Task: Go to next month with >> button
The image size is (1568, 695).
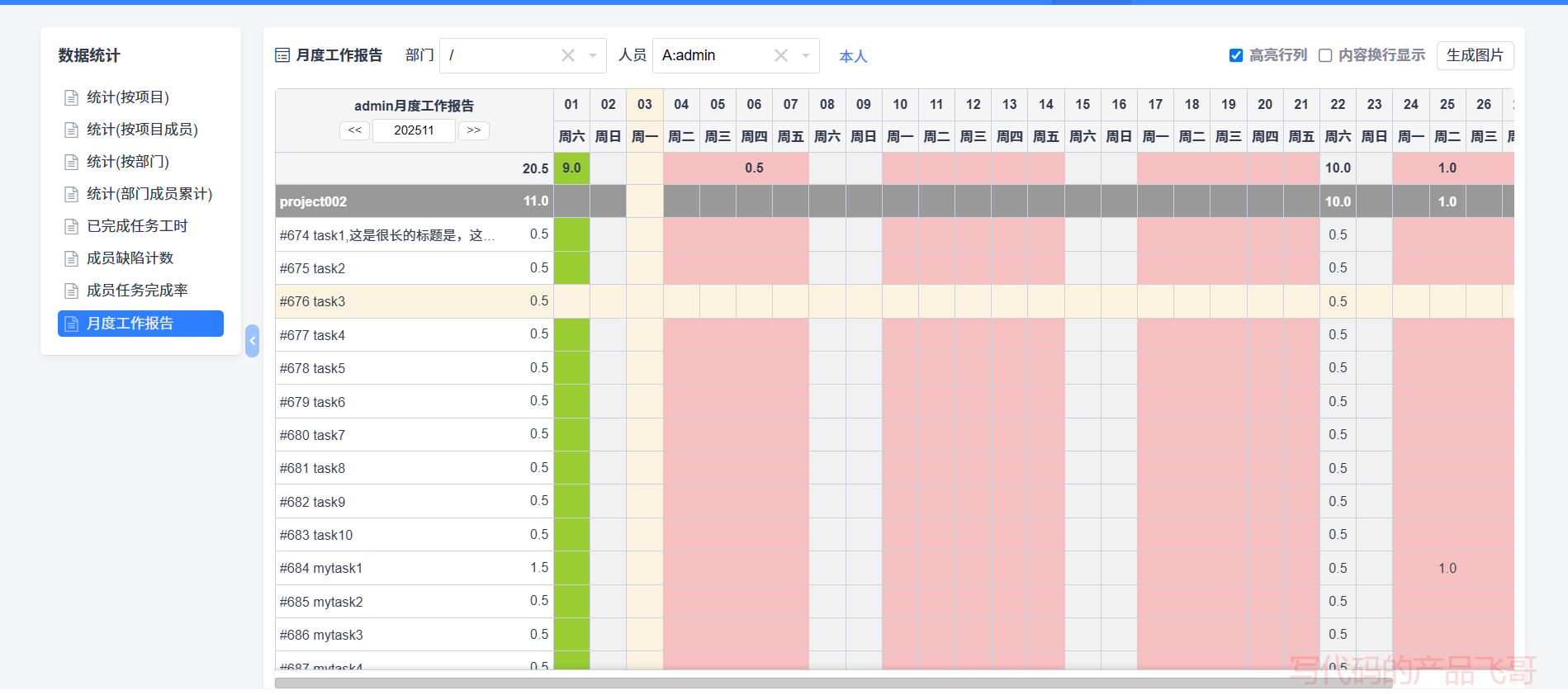Action: pos(474,130)
